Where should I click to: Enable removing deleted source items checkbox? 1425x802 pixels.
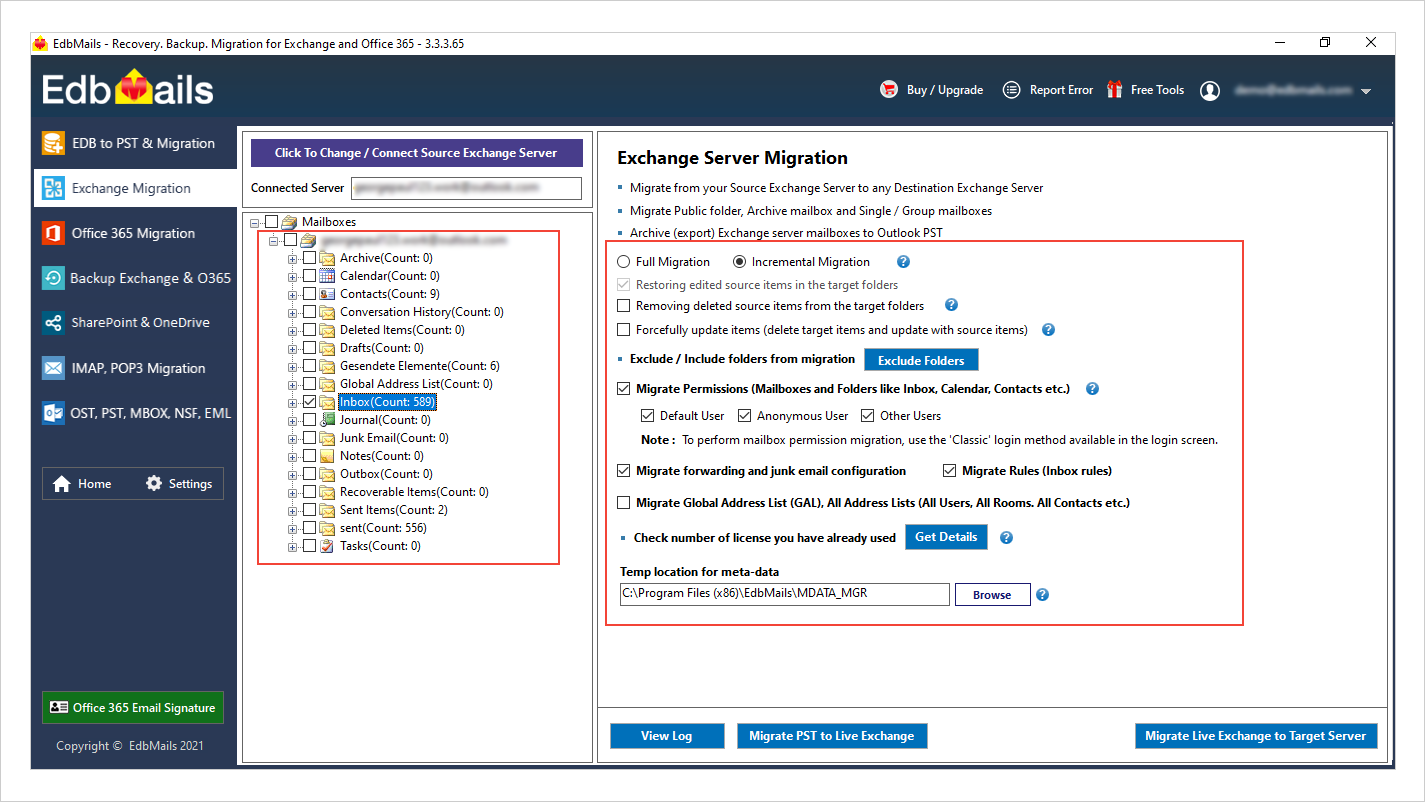(624, 305)
